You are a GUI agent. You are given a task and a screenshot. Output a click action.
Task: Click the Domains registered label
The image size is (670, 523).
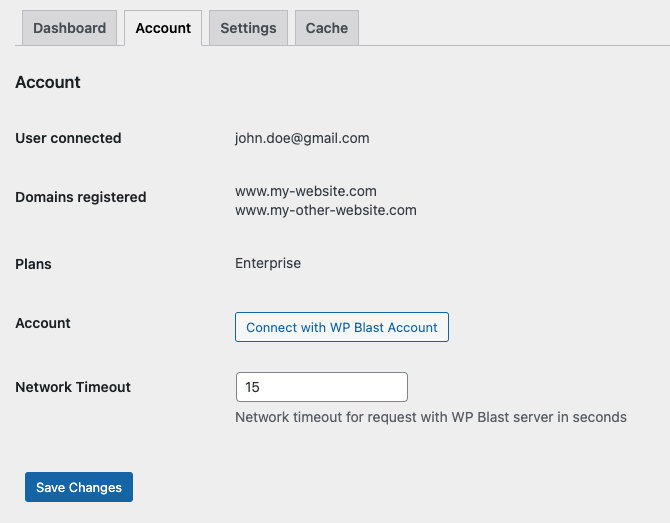pyautogui.click(x=81, y=197)
